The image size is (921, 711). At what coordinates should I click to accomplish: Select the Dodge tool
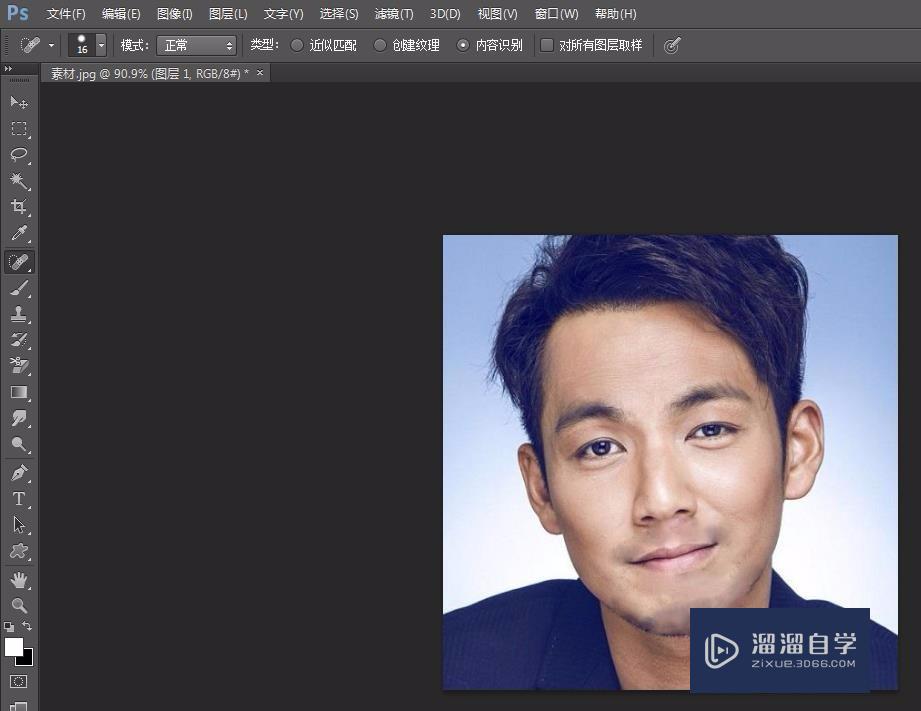[x=19, y=444]
